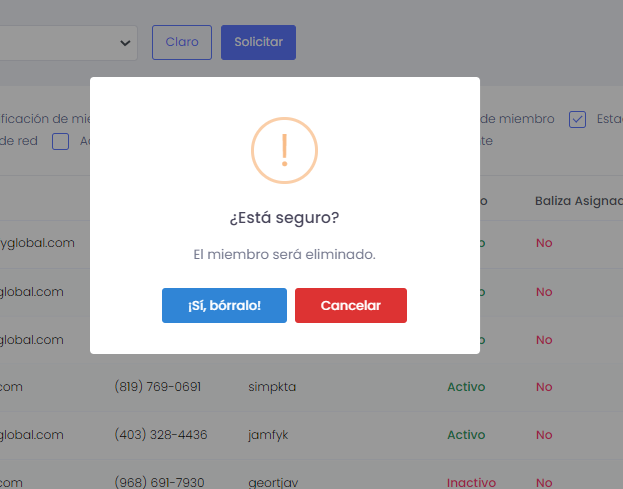Viewport: 623px width, 489px height.
Task: Select phone number (819) 769-0691
Action: [x=157, y=387]
